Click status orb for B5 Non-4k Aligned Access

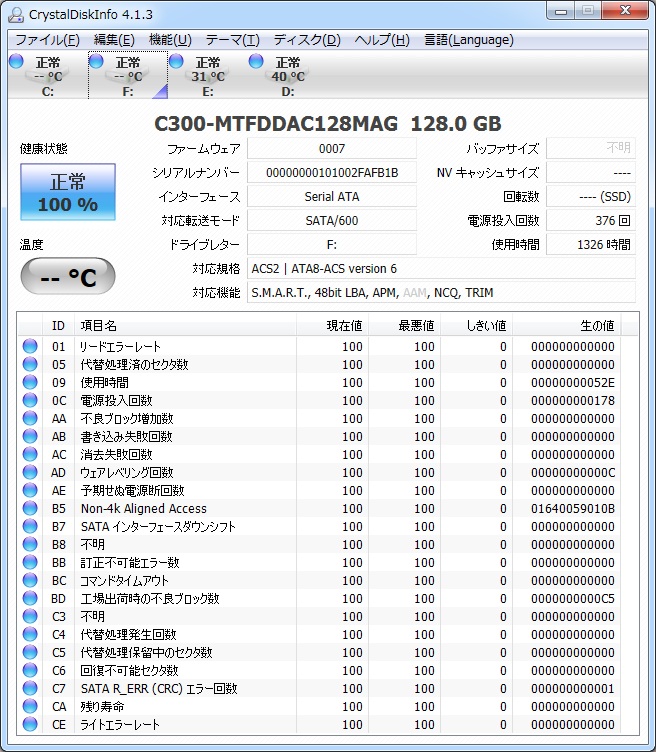[x=30, y=508]
